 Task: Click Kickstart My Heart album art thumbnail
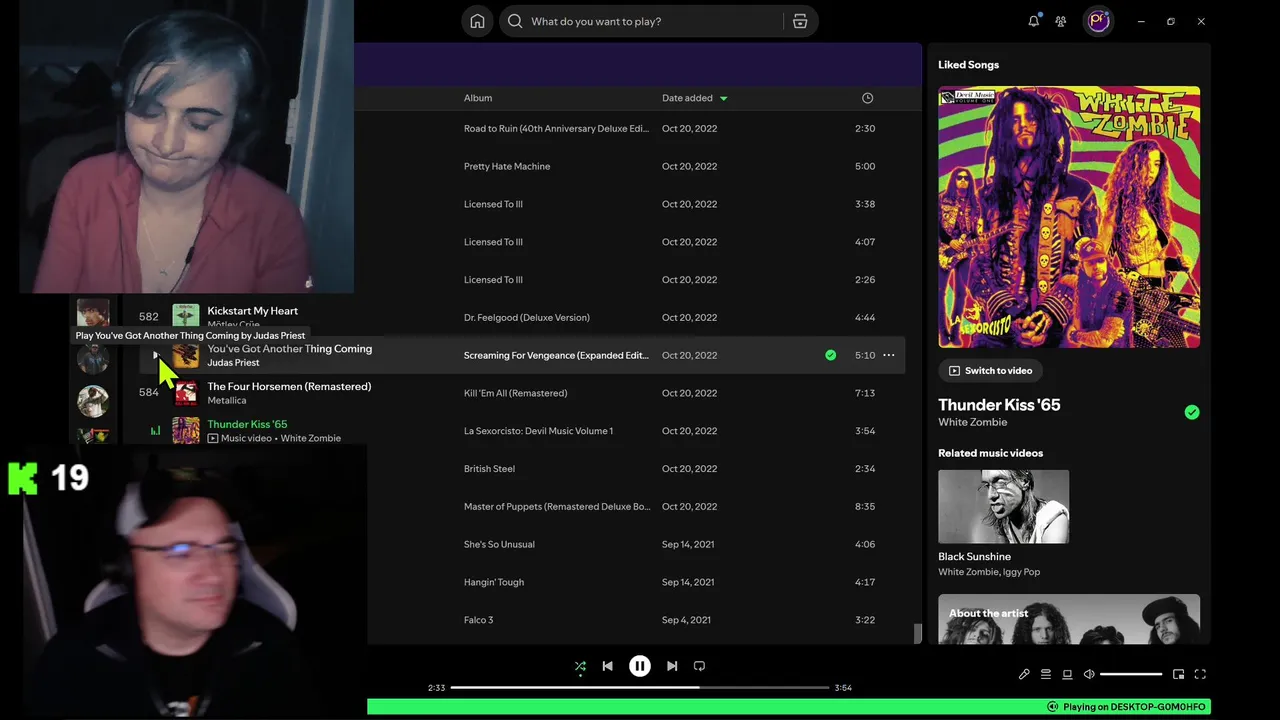coord(185,317)
